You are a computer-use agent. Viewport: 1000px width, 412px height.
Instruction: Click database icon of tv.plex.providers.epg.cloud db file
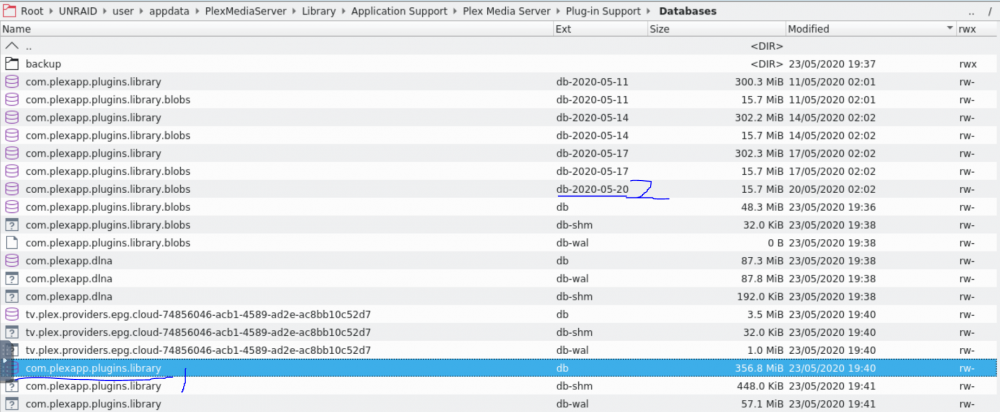[x=11, y=314]
